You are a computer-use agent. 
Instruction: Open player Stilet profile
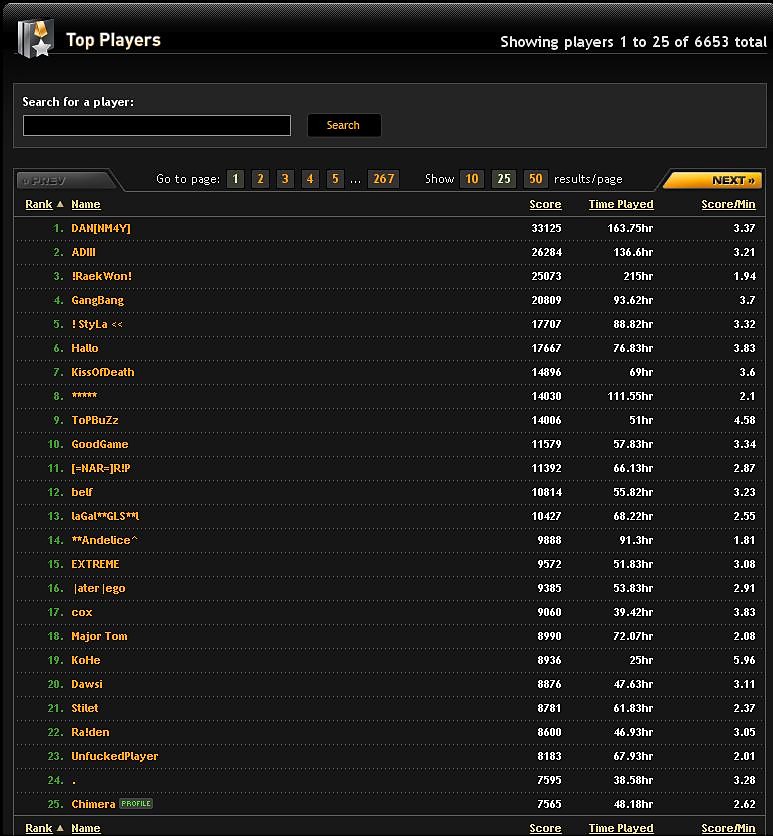point(84,709)
